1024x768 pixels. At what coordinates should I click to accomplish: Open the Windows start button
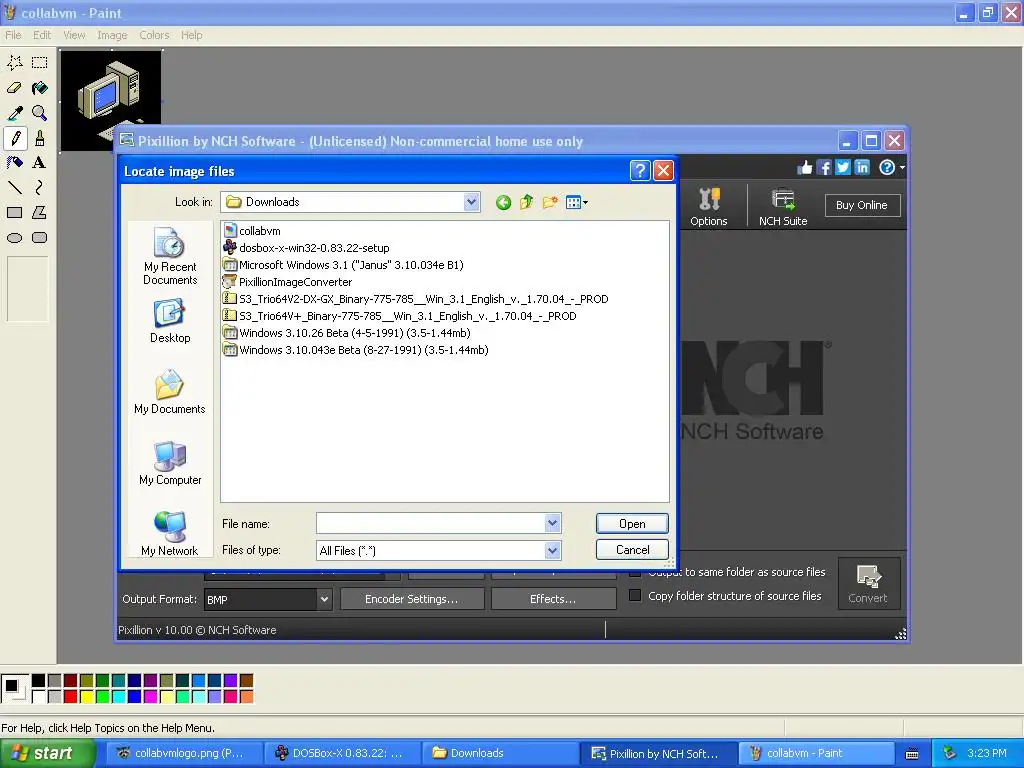[47, 753]
